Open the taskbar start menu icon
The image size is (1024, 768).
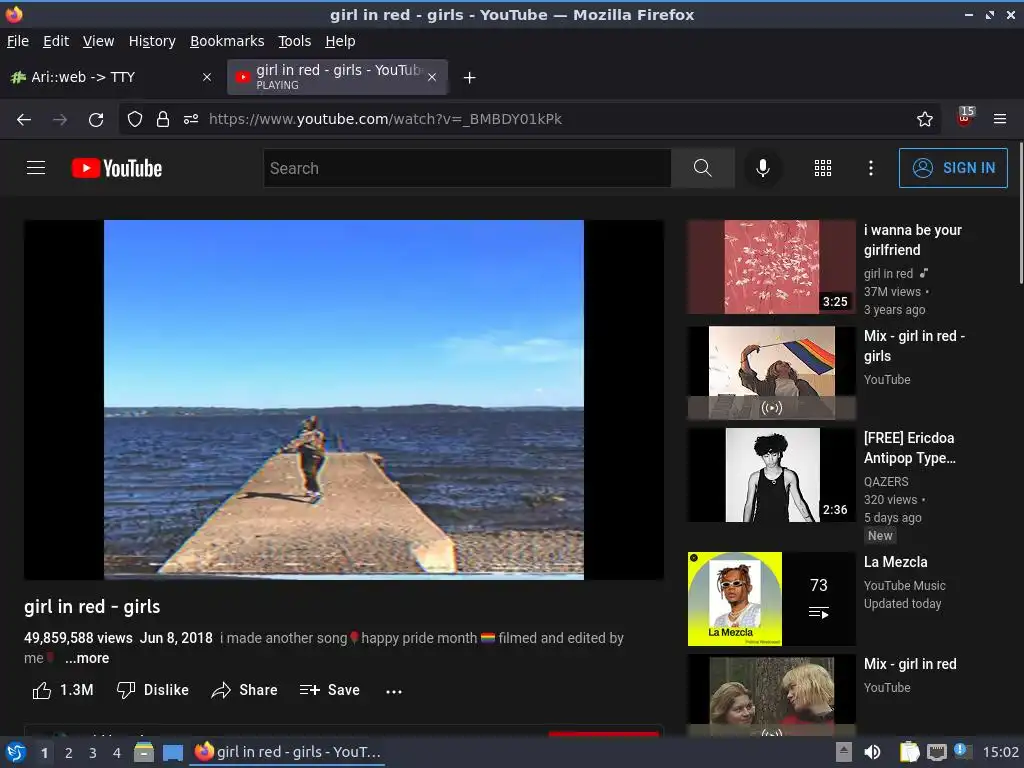[x=15, y=752]
